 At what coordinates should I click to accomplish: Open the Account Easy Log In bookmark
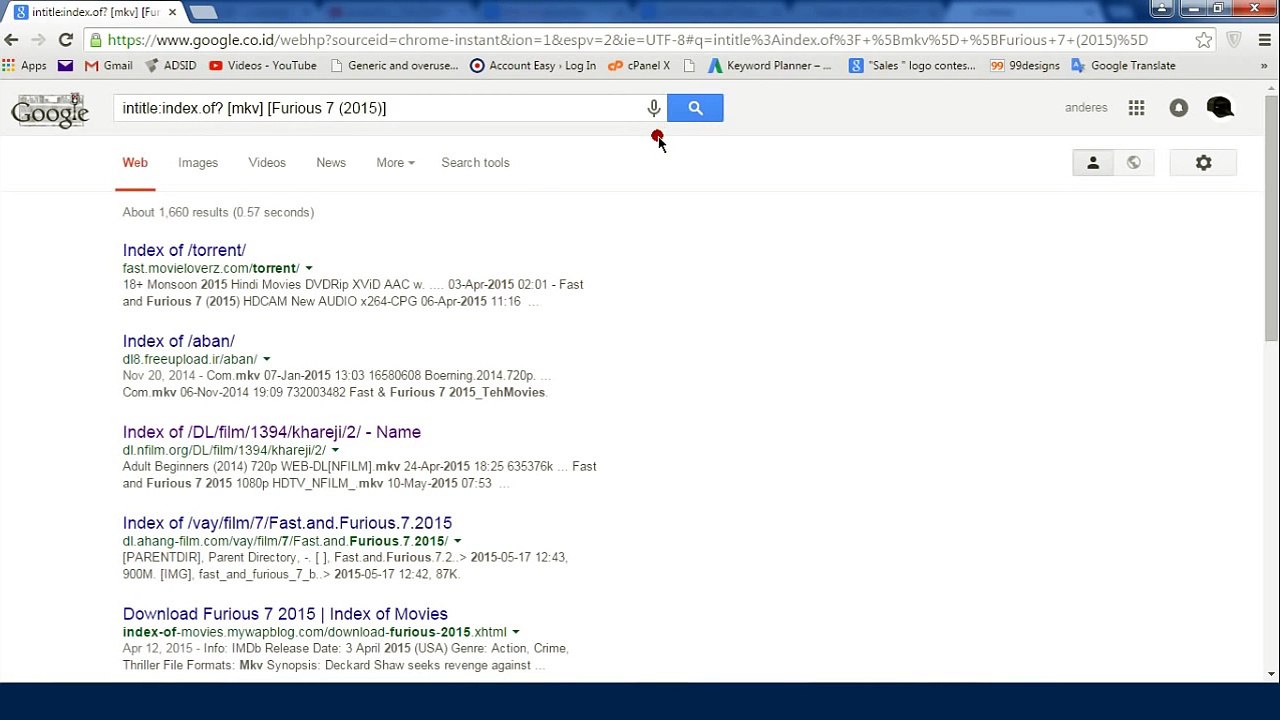pos(533,66)
